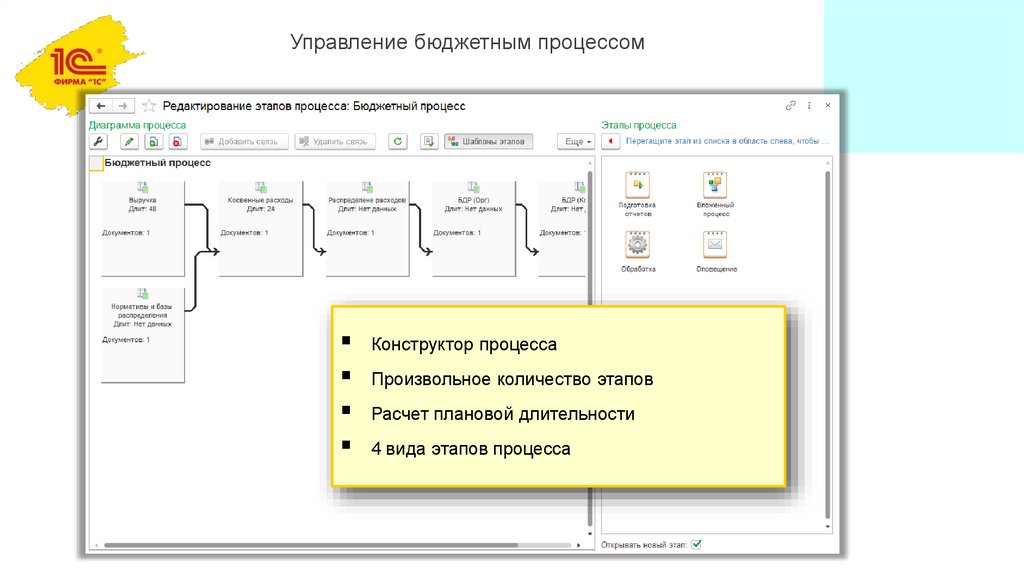Click the stages list vertical scrollbar
The height and width of the screenshot is (574, 1024).
(x=827, y=345)
